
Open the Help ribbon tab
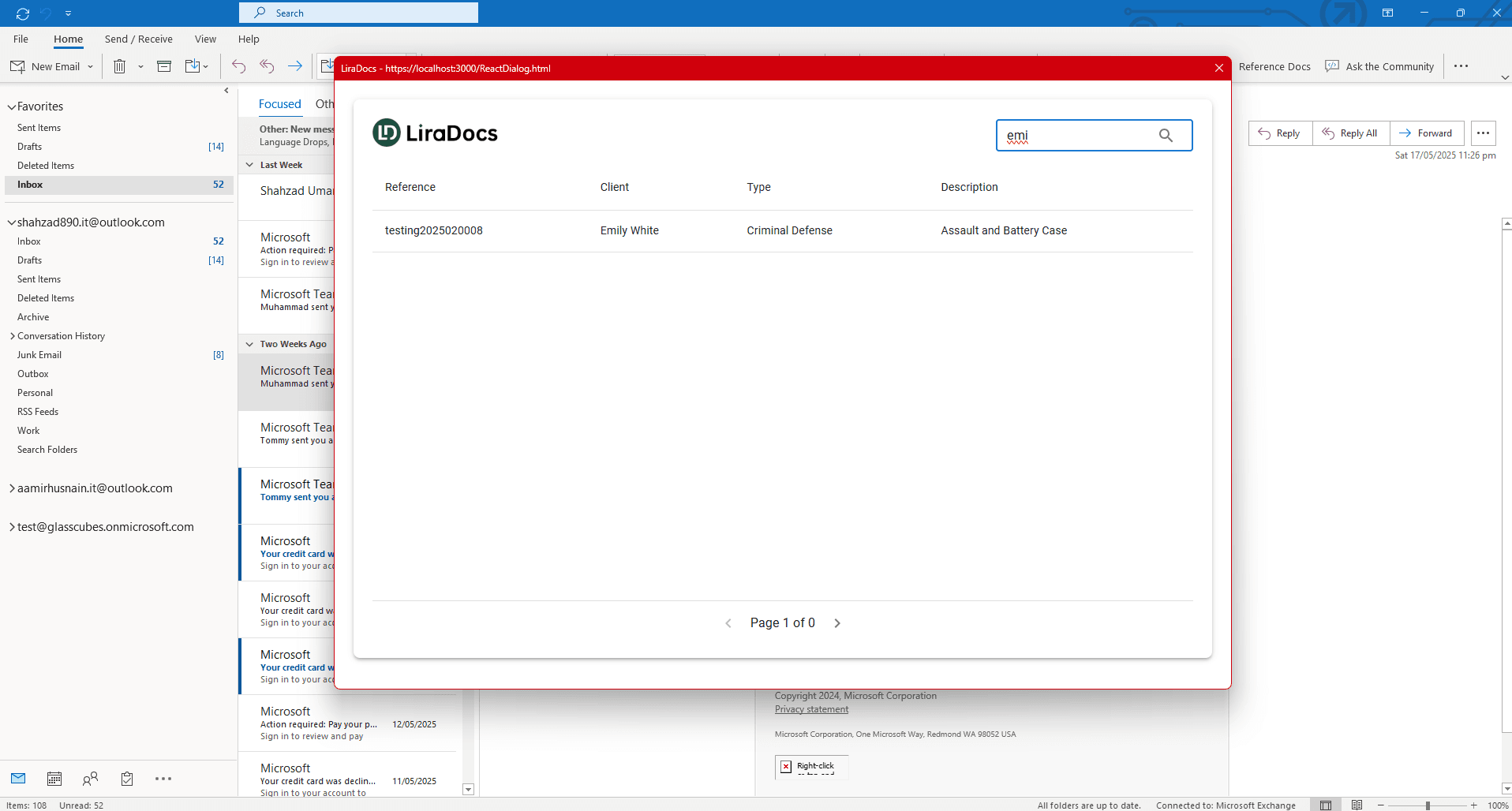(249, 39)
